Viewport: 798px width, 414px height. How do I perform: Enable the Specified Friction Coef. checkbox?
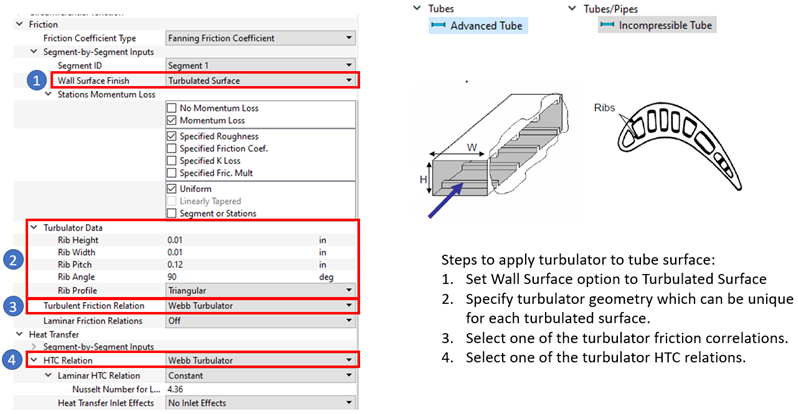[172, 148]
